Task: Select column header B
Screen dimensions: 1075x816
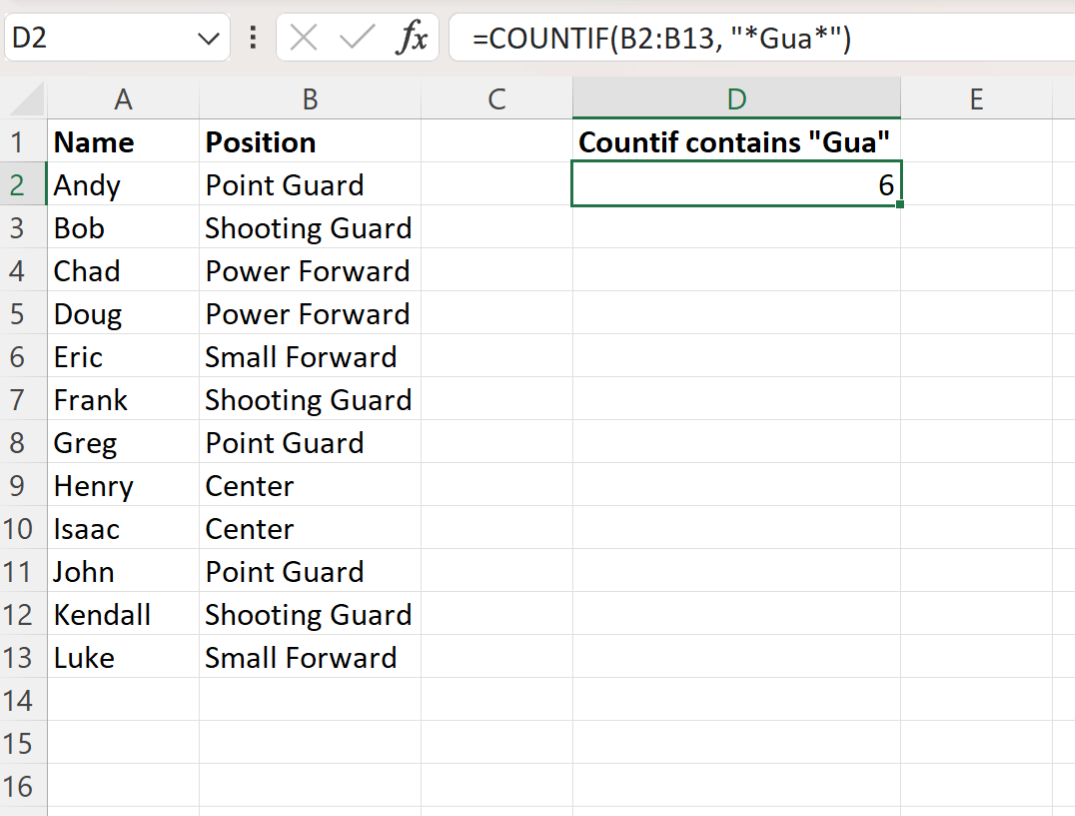Action: pyautogui.click(x=310, y=98)
